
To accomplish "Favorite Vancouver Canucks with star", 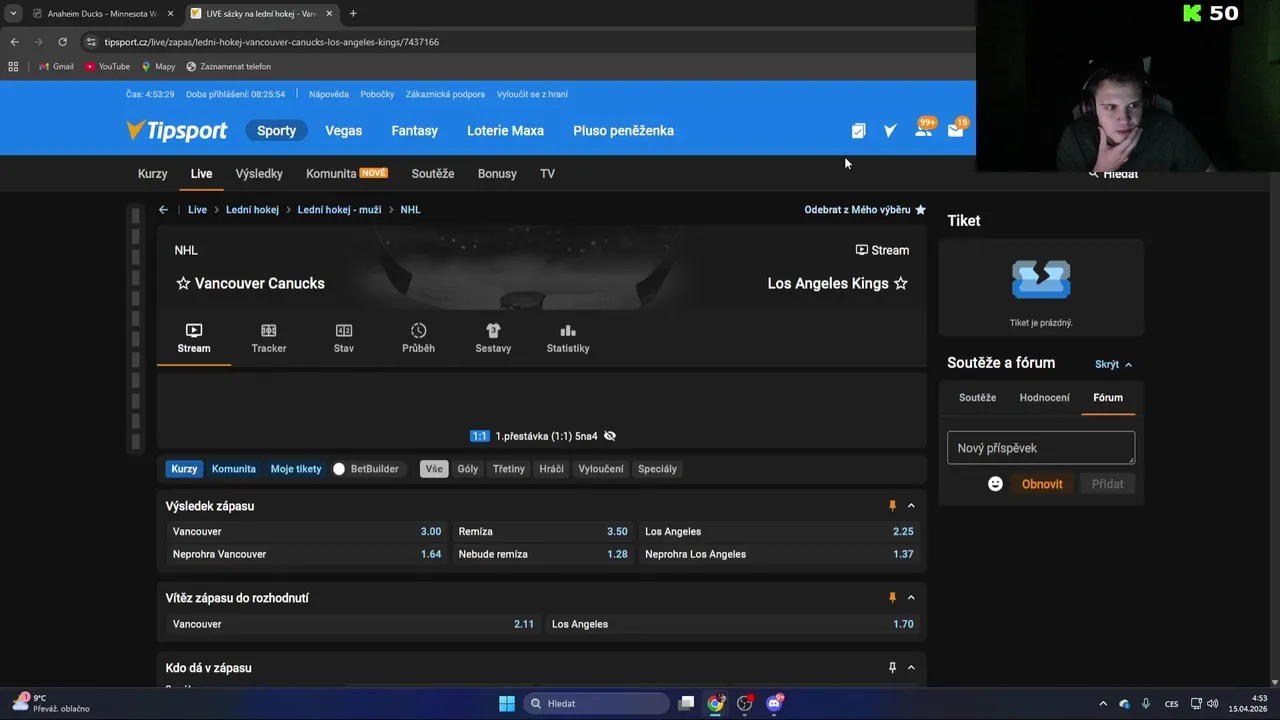I will pyautogui.click(x=183, y=283).
